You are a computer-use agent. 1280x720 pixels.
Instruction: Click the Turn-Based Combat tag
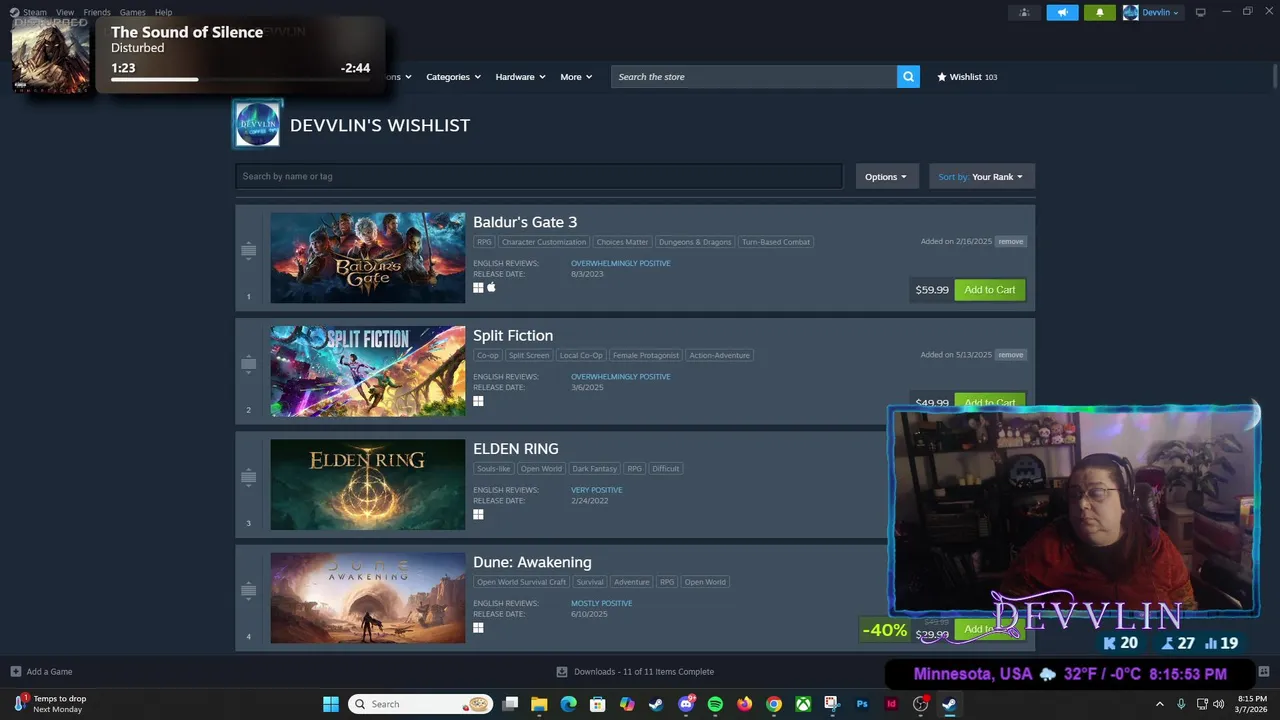776,242
